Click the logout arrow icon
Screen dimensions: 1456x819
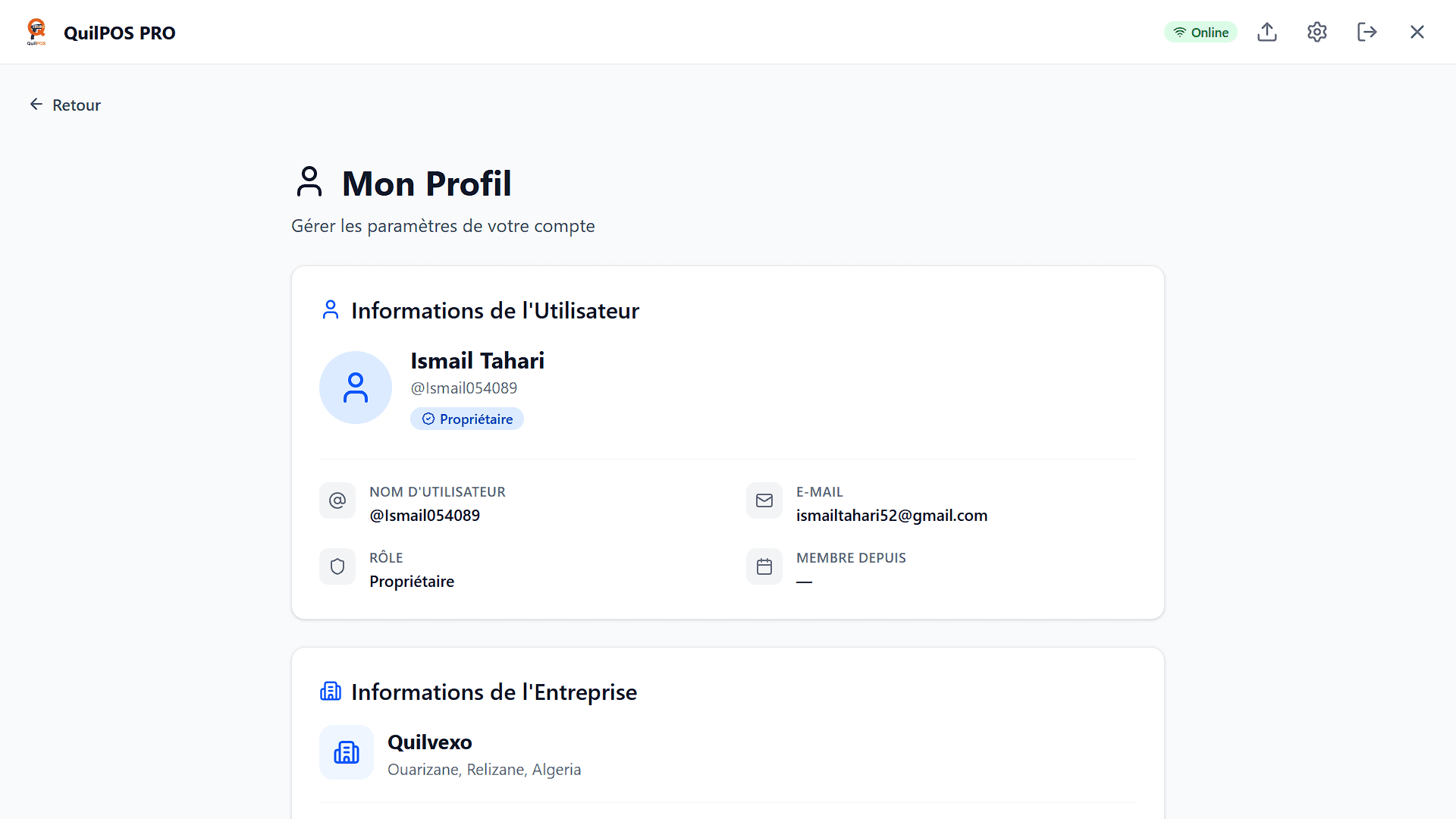[x=1367, y=32]
